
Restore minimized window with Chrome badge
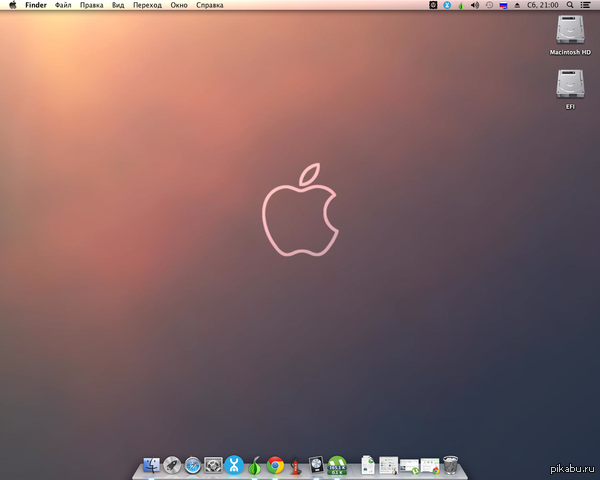[x=430, y=466]
